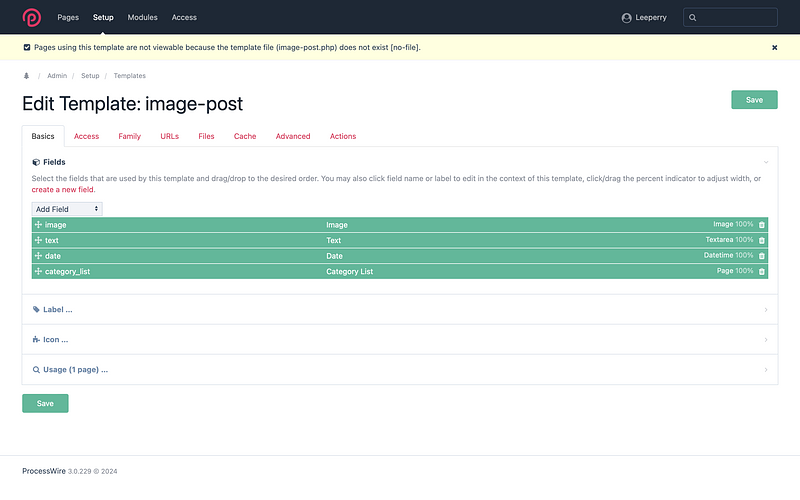Click the Category List field label
The height and width of the screenshot is (500, 800).
click(x=349, y=271)
